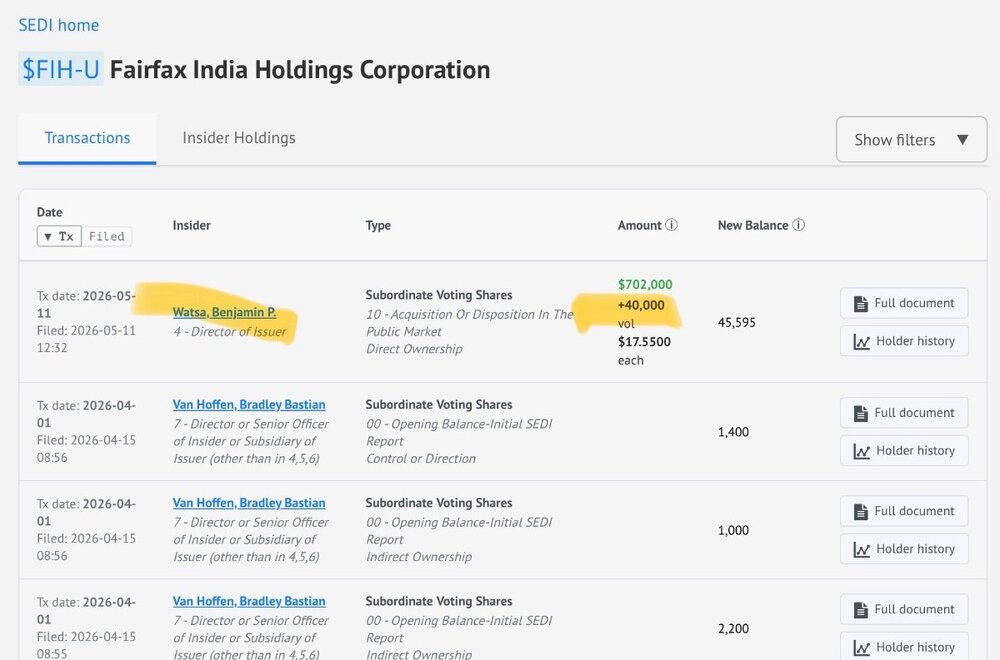Expand the Show filters dropdown
Image resolution: width=1000 pixels, height=660 pixels.
click(x=911, y=139)
